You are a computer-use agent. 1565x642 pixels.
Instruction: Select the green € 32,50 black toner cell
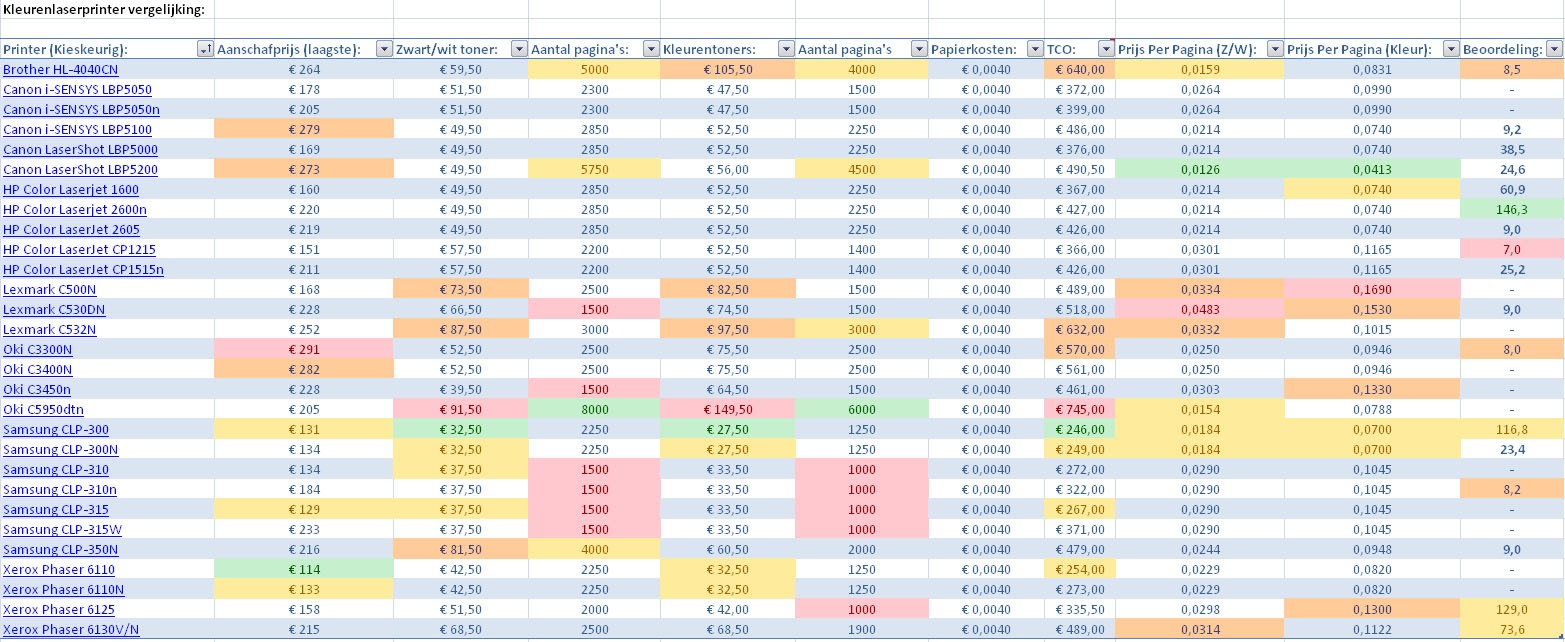(x=461, y=430)
